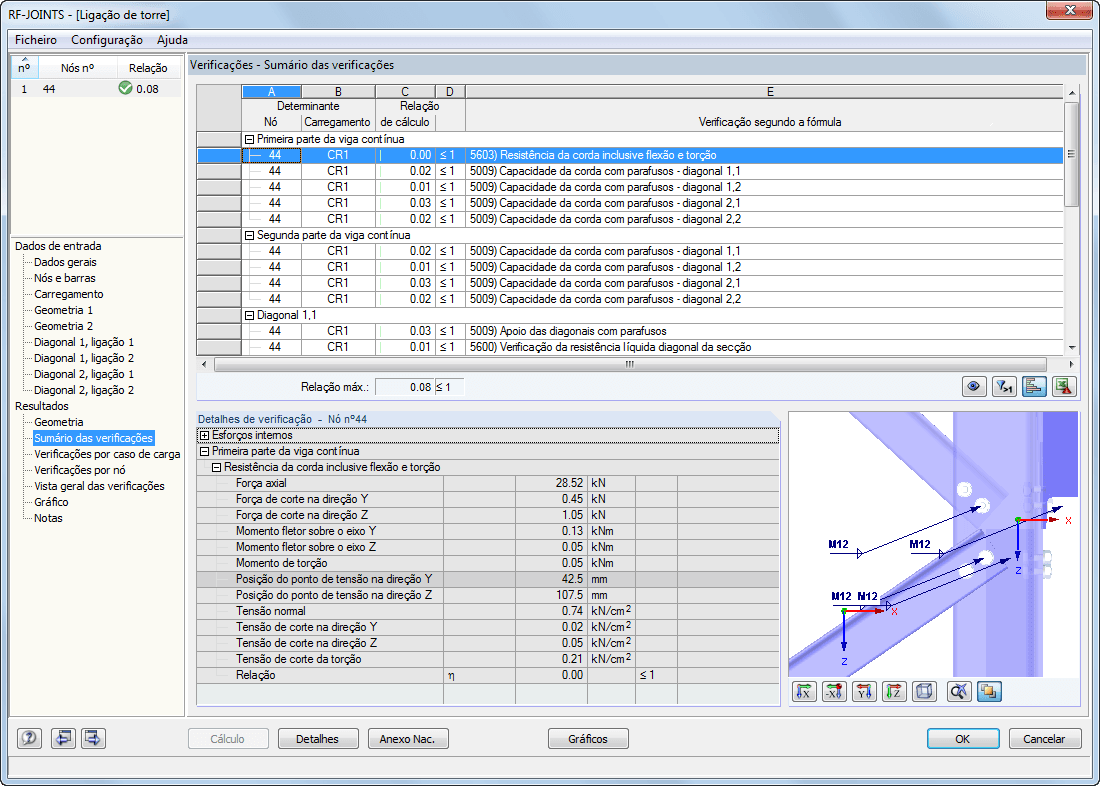Show view in X direction
The image size is (1100, 786).
[805, 692]
